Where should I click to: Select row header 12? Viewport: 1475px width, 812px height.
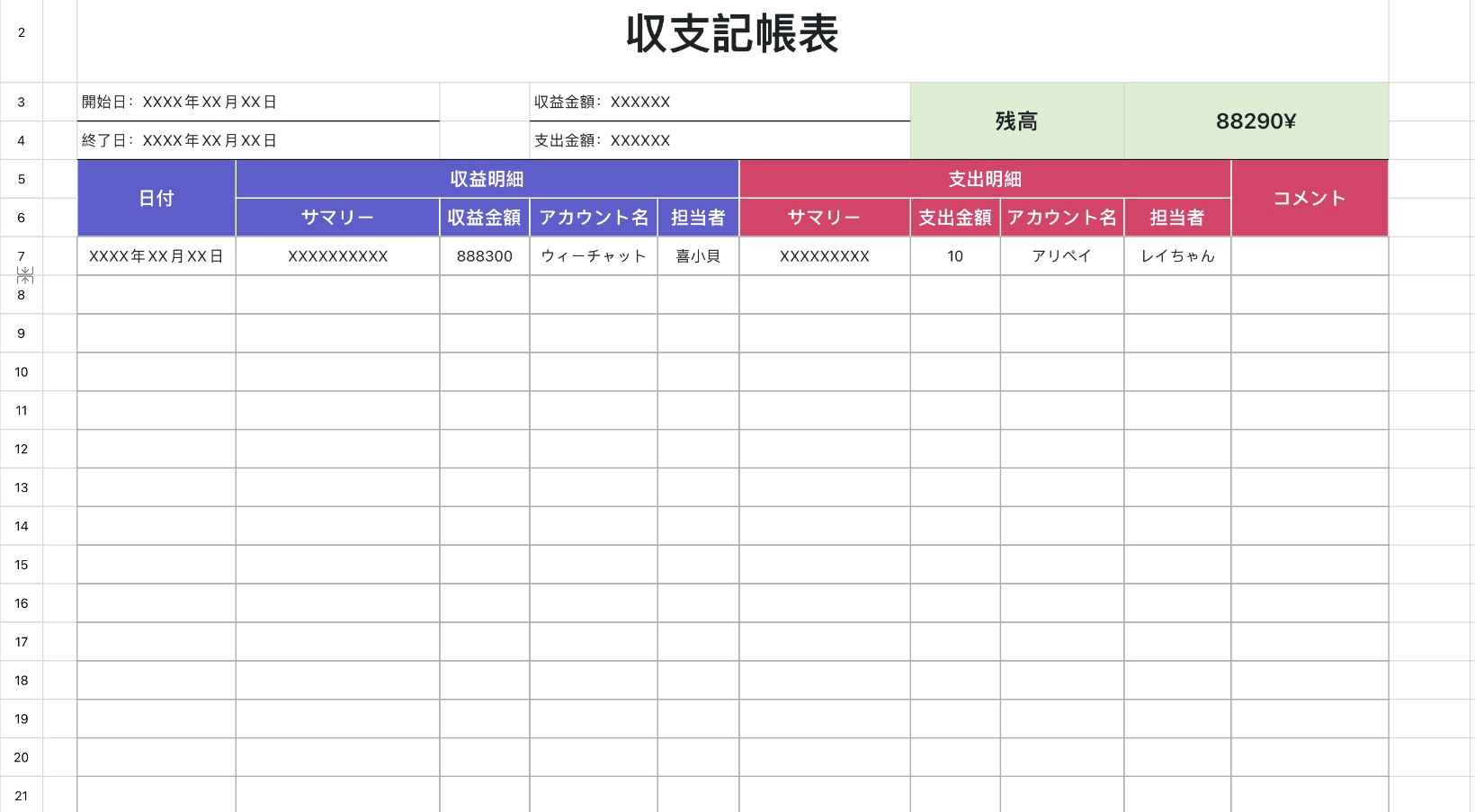21,449
